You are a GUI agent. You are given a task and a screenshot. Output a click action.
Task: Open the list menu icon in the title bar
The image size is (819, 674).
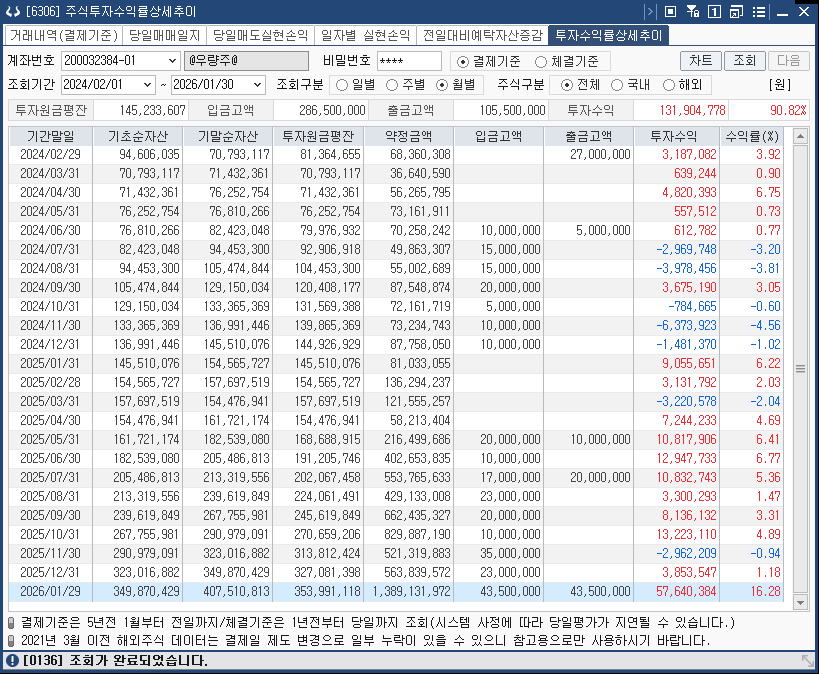point(759,11)
